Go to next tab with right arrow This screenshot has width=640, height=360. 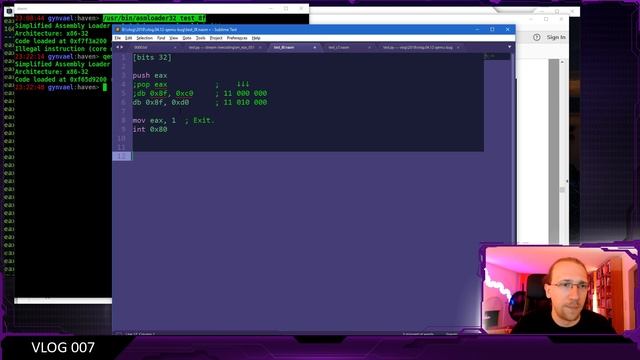point(122,47)
